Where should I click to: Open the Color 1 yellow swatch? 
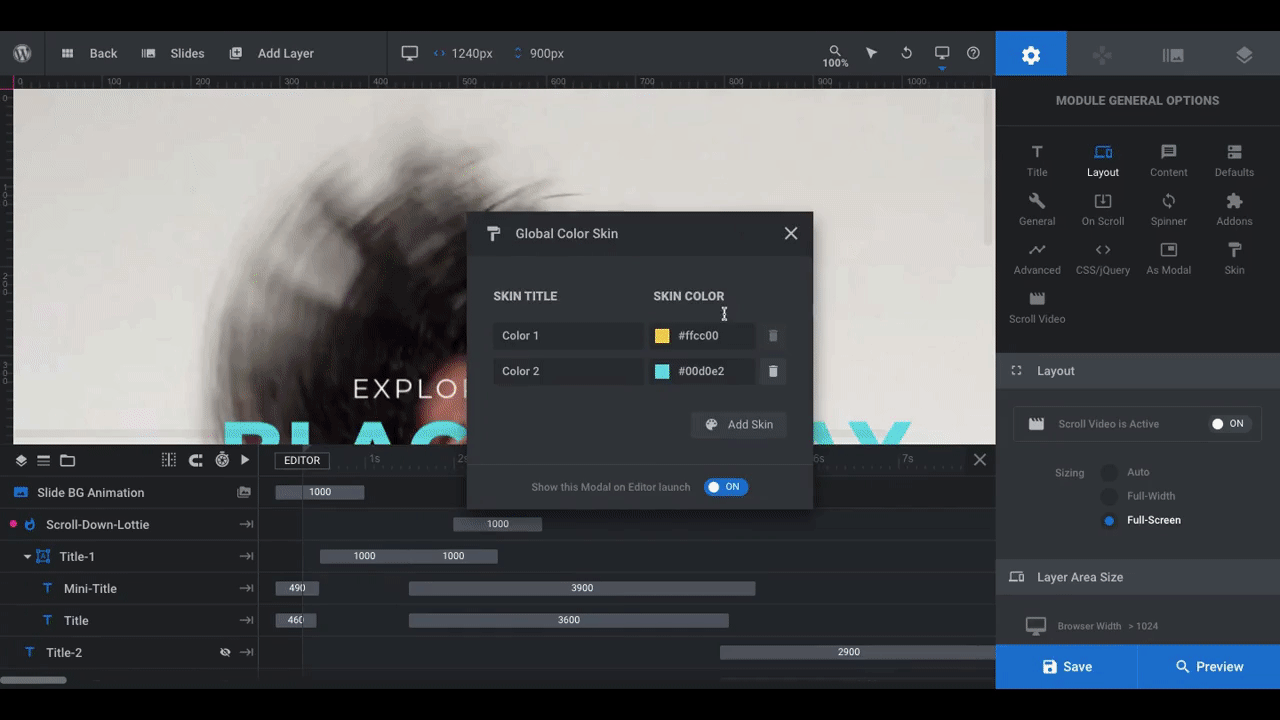pos(662,336)
